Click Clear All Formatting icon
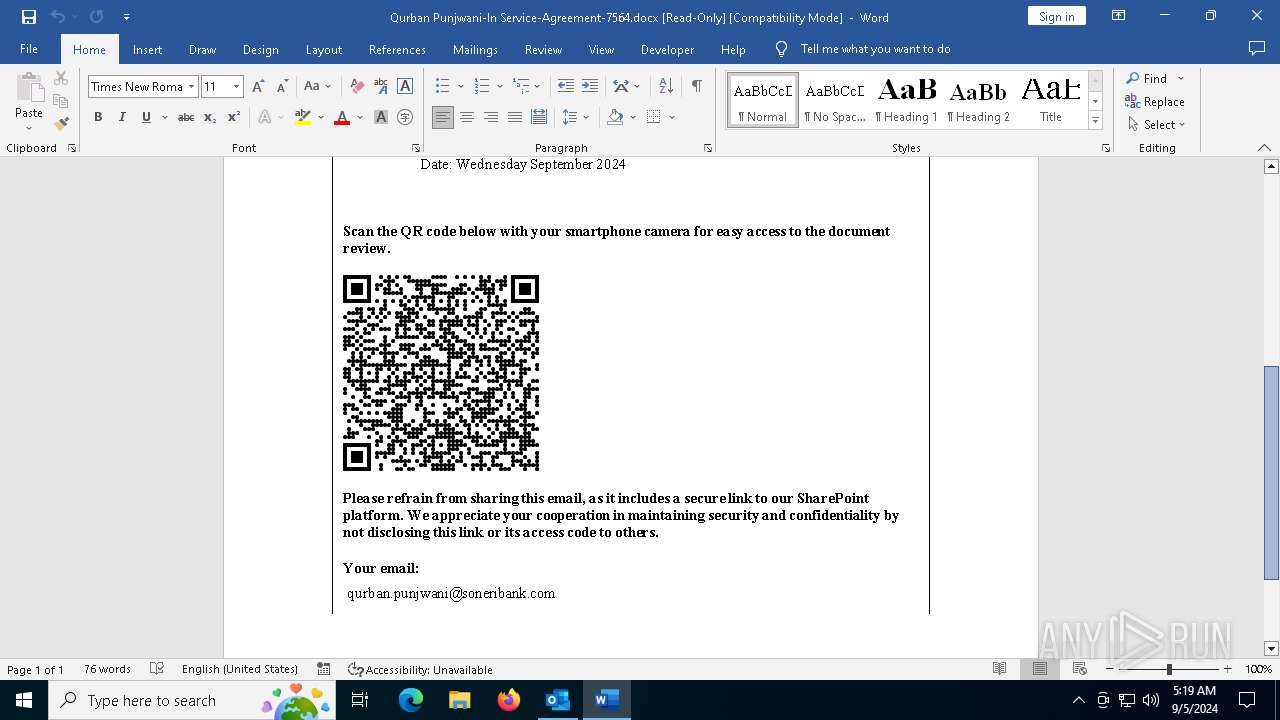 [x=357, y=87]
